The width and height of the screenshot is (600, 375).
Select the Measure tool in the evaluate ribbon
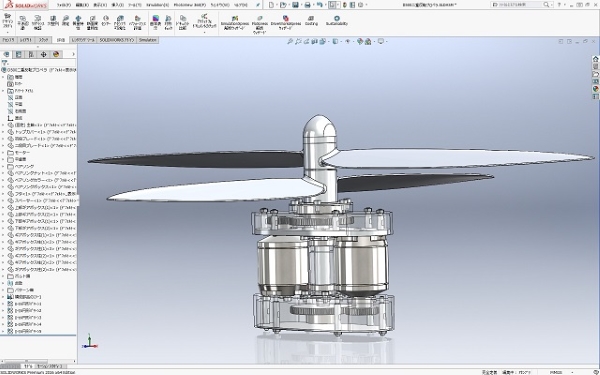(65, 21)
